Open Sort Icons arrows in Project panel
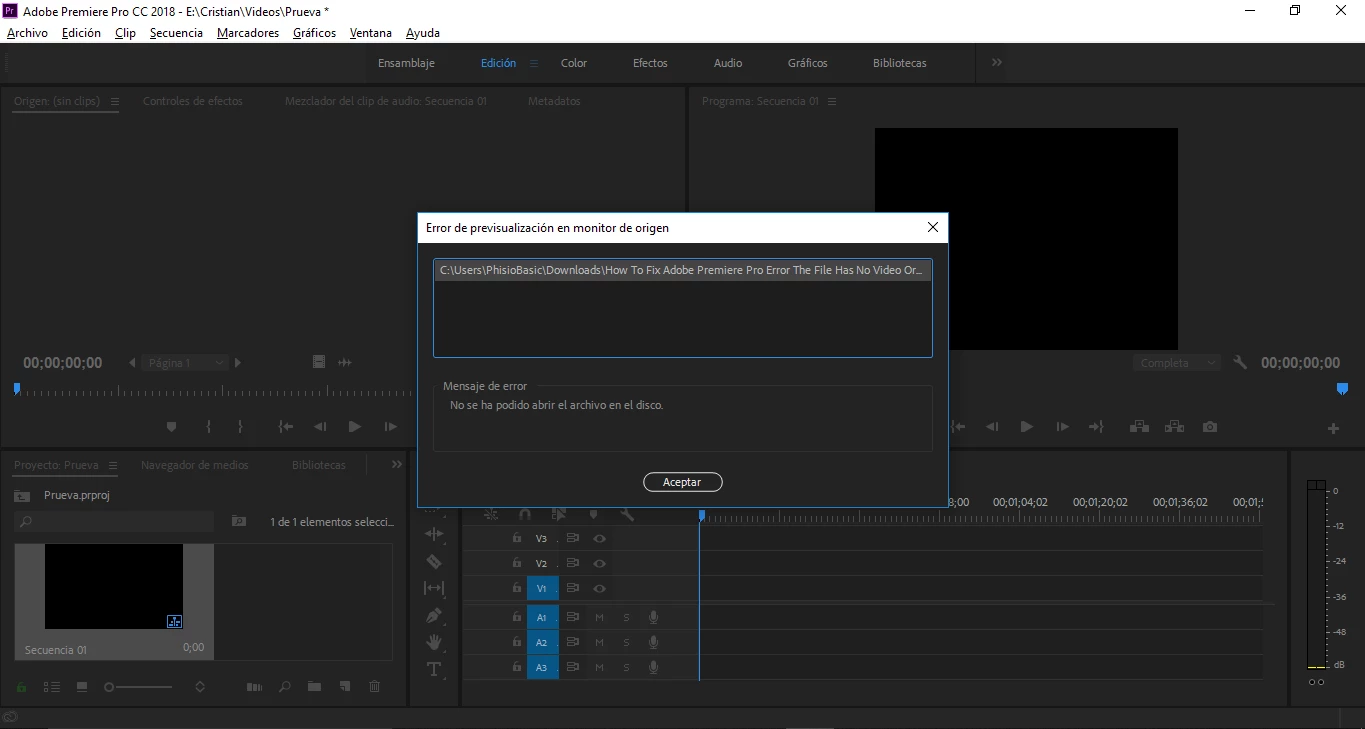Screen dimensions: 1365x729 (x=200, y=687)
